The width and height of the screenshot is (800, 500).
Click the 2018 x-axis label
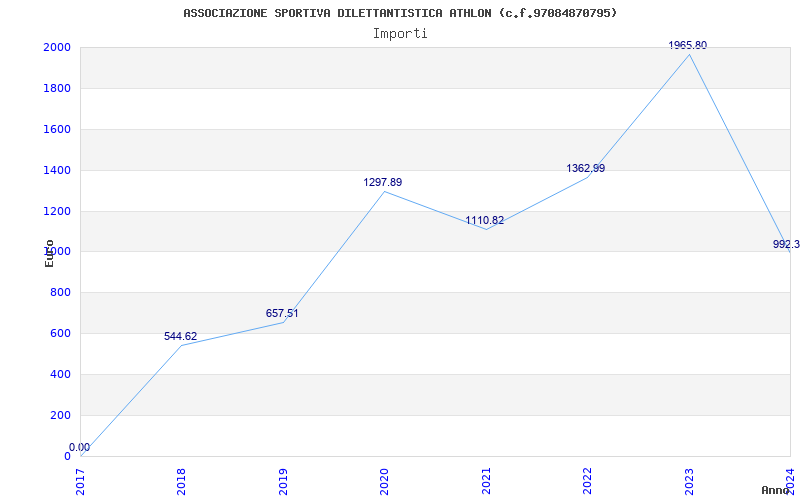point(182,482)
